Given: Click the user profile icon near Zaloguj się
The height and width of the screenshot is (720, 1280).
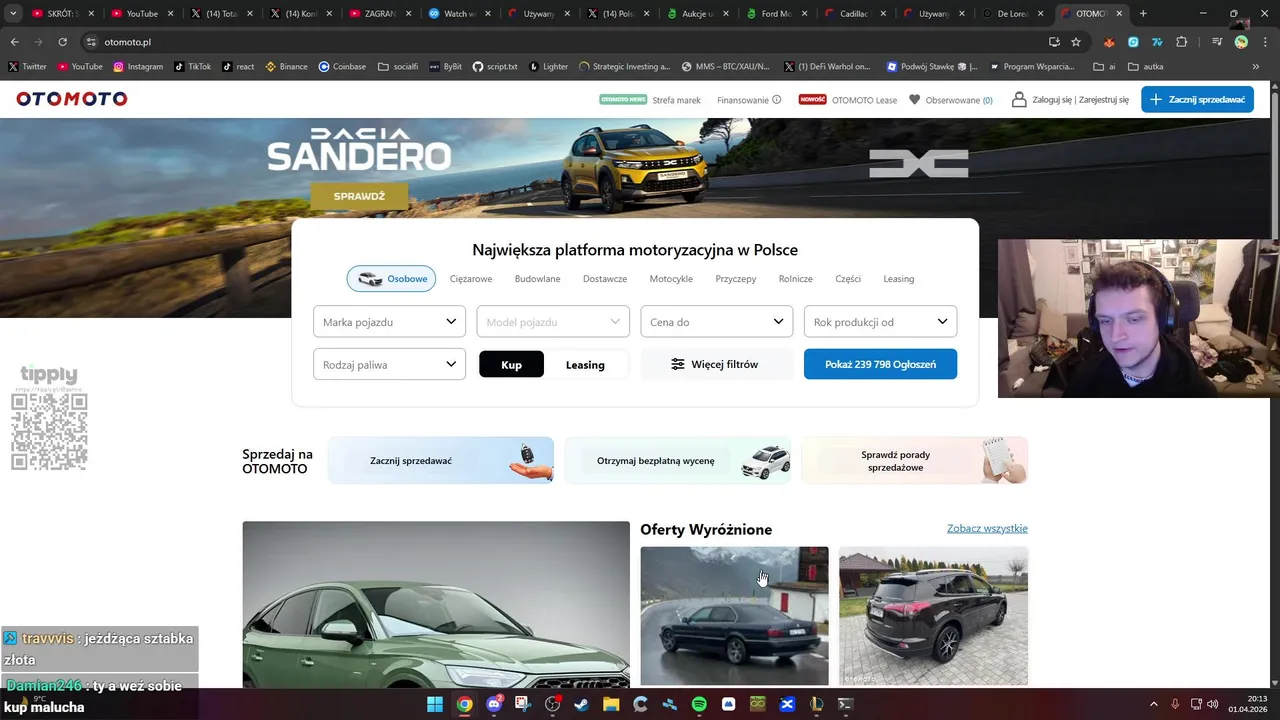Looking at the screenshot, I should [x=1019, y=99].
